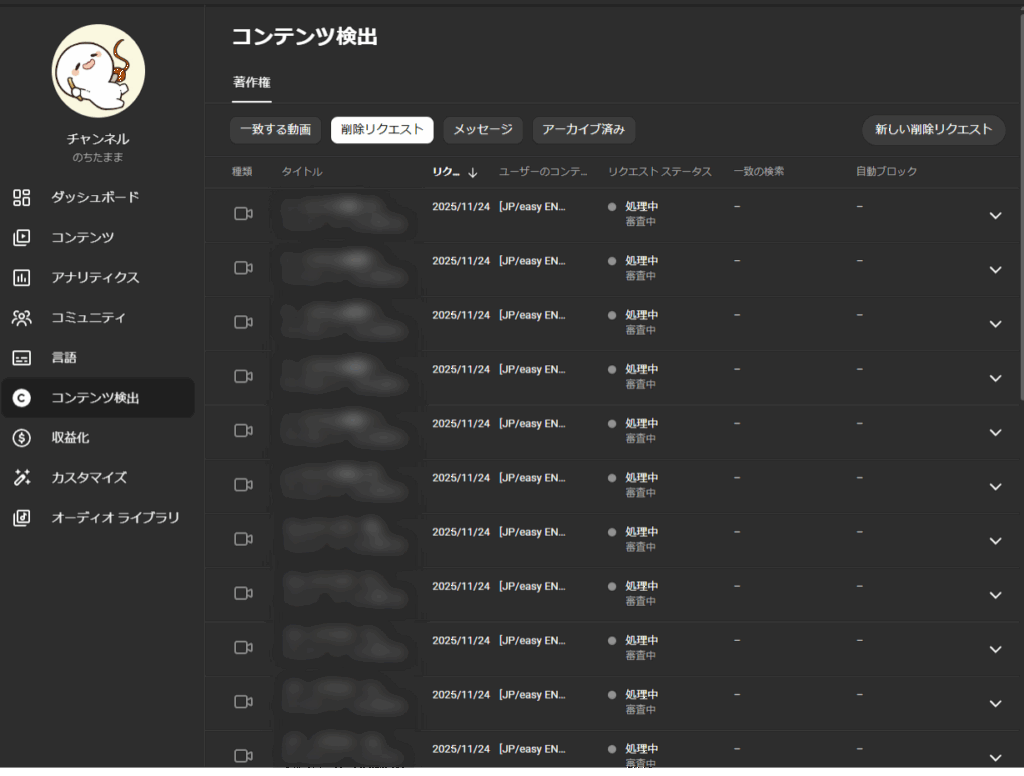The height and width of the screenshot is (776, 1024).
Task: Open Monetization (収益化) dollar icon
Action: point(21,437)
